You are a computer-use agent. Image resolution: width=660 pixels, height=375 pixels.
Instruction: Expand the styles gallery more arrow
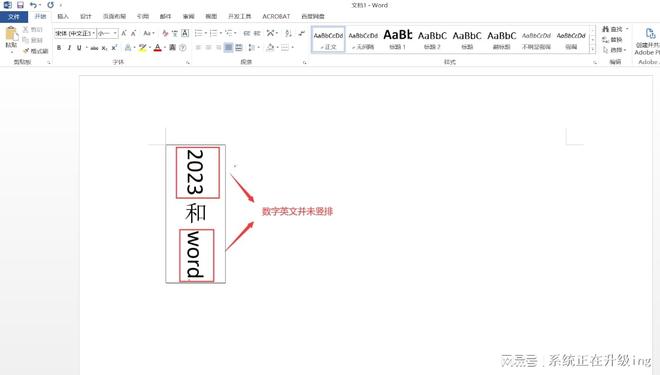(593, 50)
